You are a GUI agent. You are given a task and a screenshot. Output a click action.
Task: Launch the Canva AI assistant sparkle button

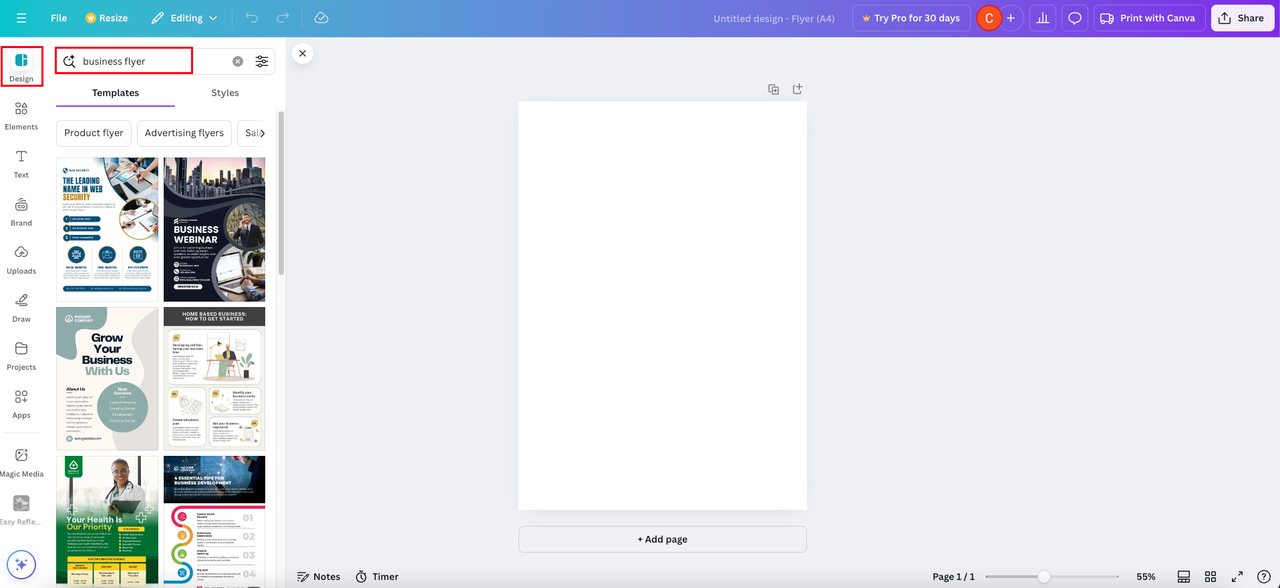click(x=21, y=564)
